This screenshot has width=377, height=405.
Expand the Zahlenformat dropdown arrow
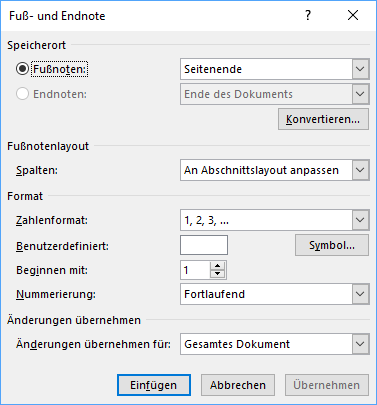pyautogui.click(x=360, y=220)
